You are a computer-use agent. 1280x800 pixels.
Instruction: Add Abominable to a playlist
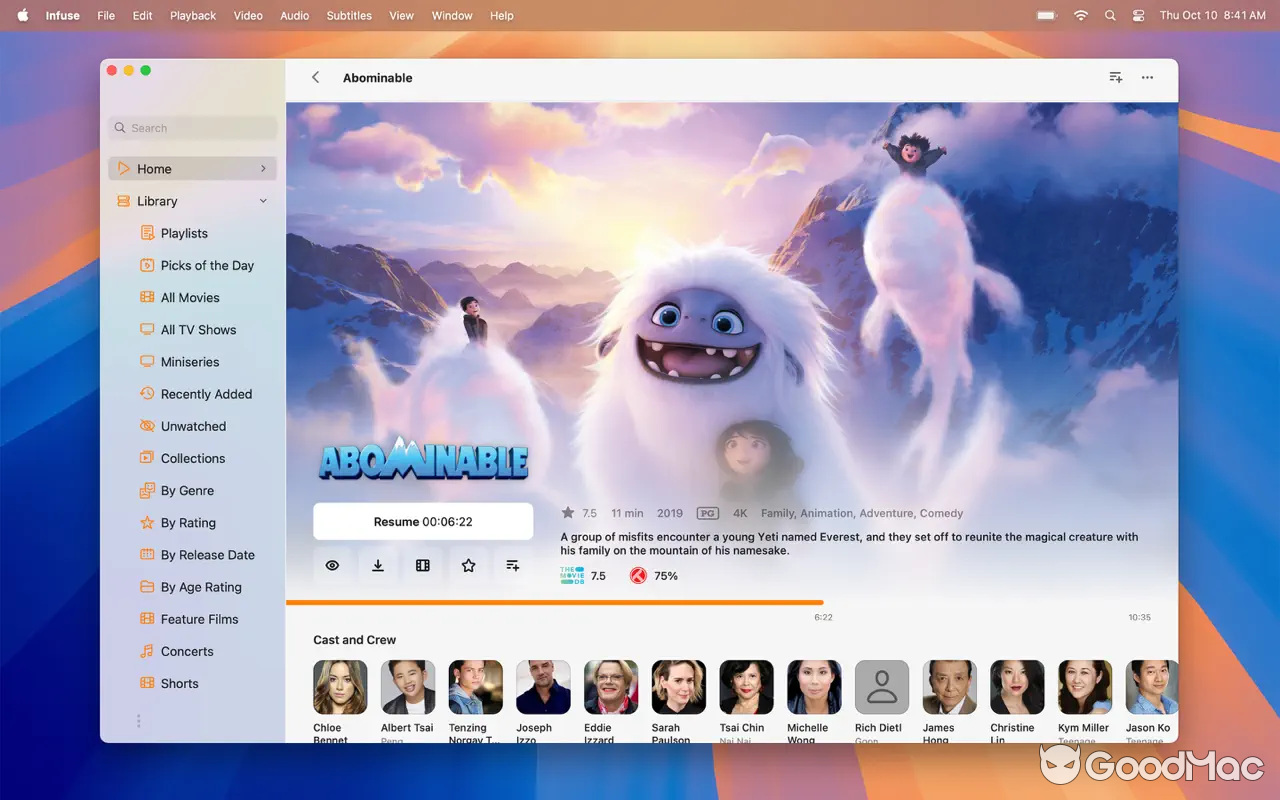click(512, 565)
